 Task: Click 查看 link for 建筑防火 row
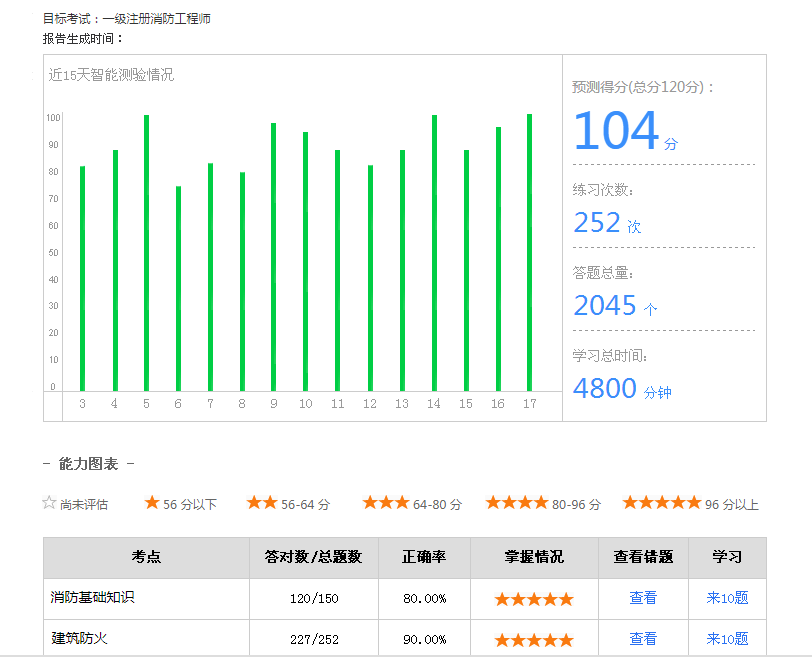(x=643, y=639)
